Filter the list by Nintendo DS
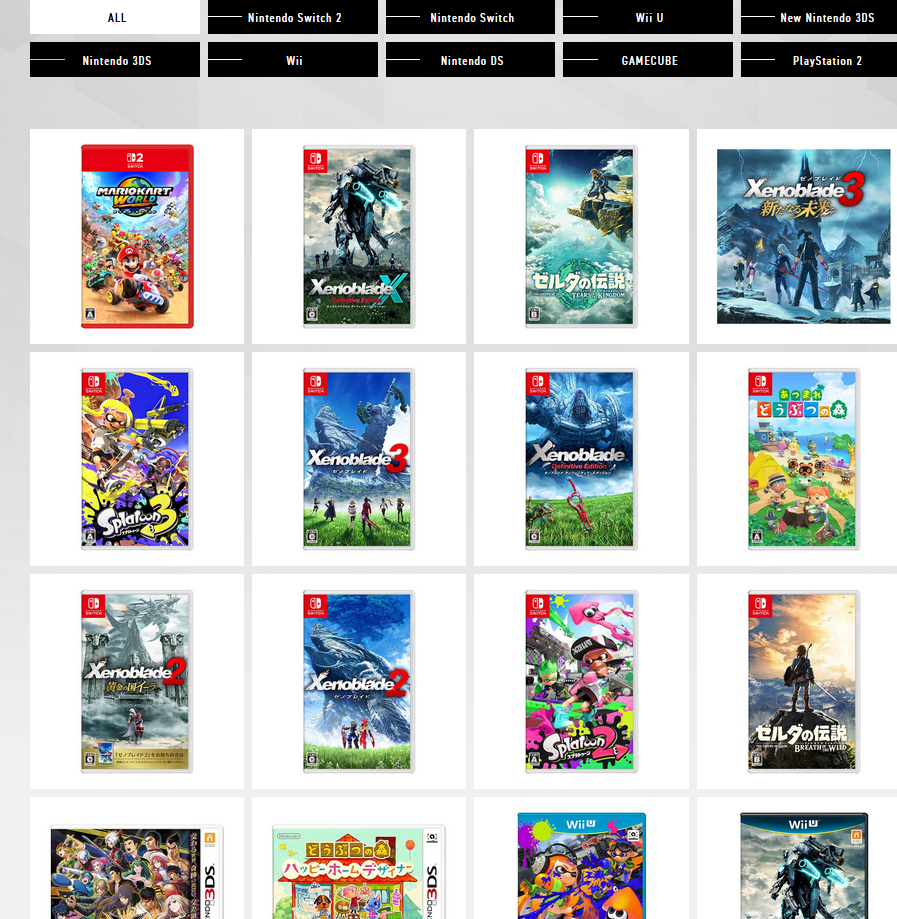The image size is (897, 919). pyautogui.click(x=470, y=60)
